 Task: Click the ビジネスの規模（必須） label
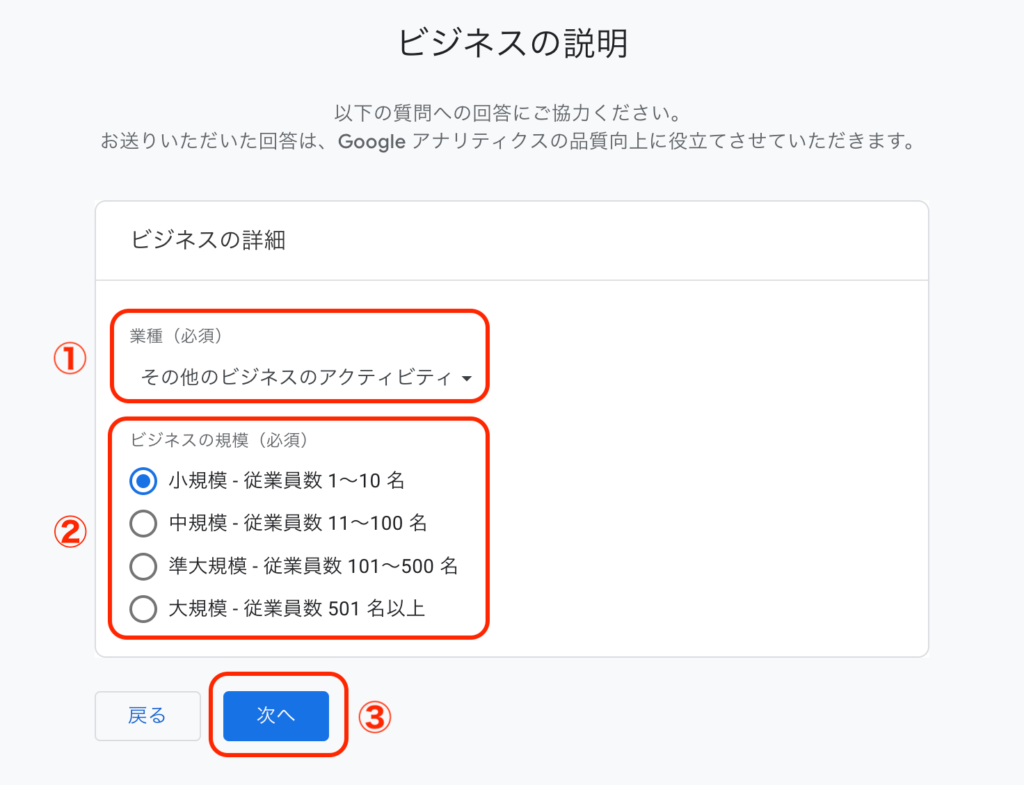pos(219,440)
